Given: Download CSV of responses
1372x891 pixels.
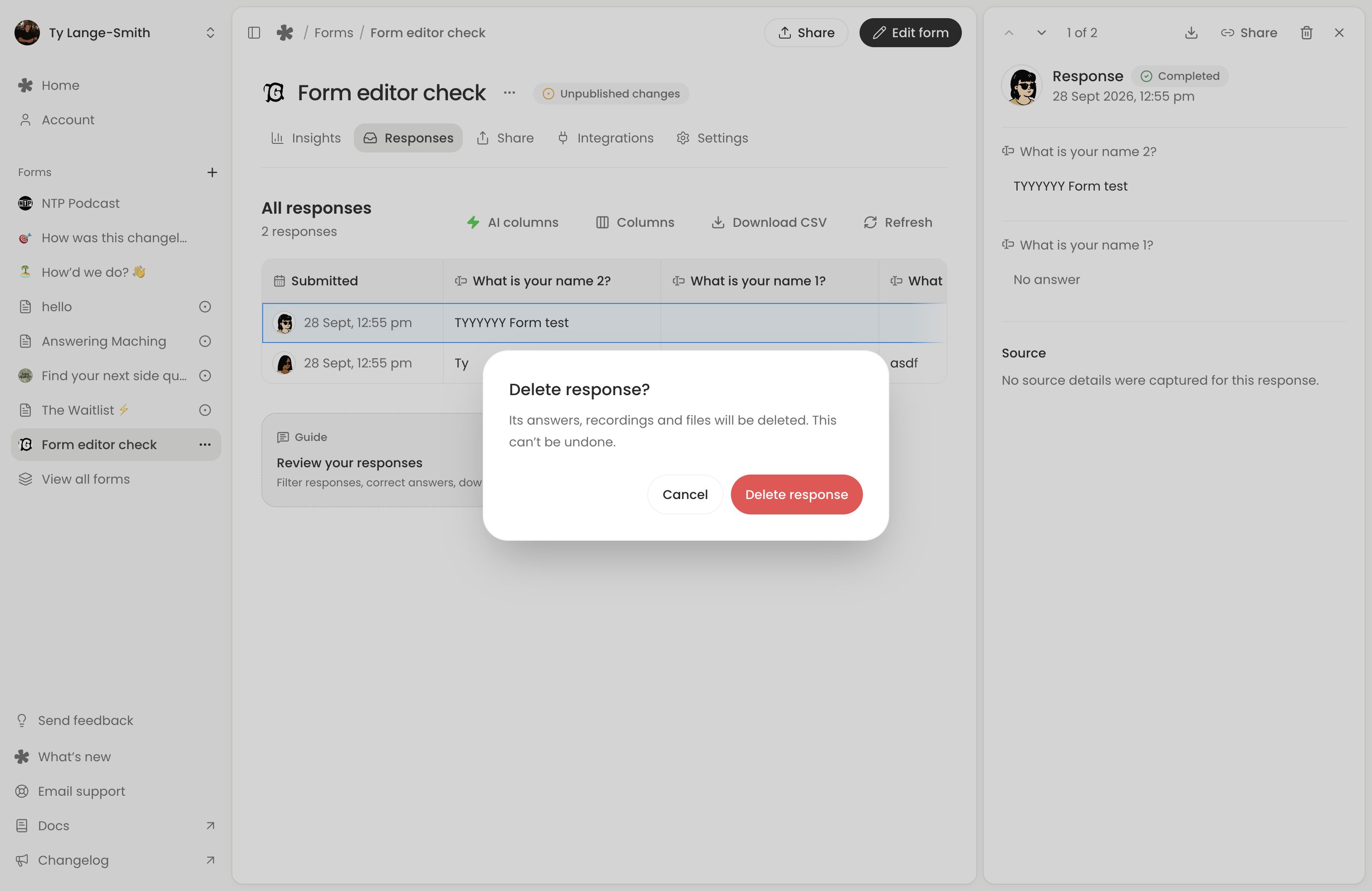Looking at the screenshot, I should tap(769, 222).
